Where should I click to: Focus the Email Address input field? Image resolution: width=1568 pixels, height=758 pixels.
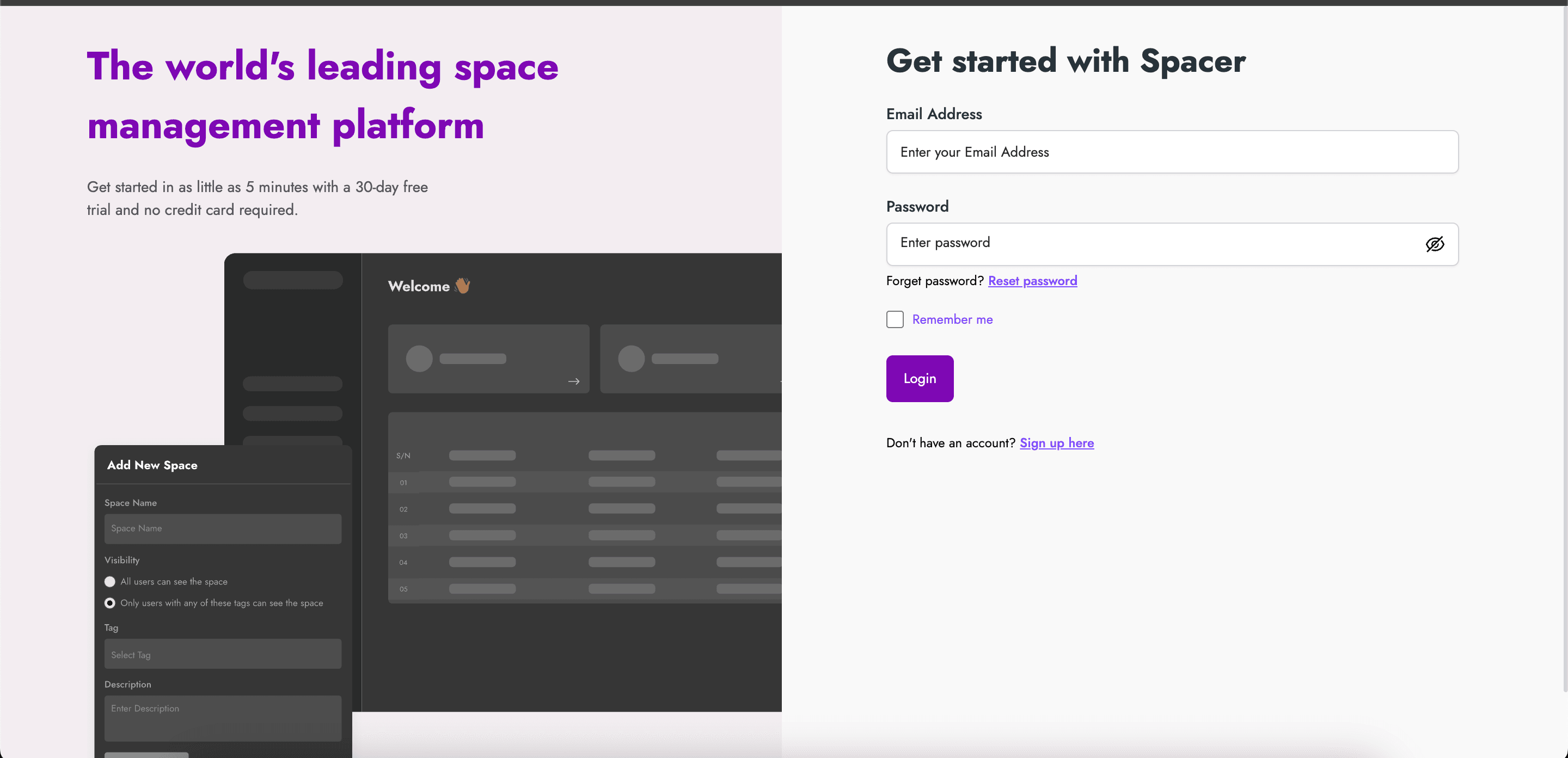(x=1172, y=151)
